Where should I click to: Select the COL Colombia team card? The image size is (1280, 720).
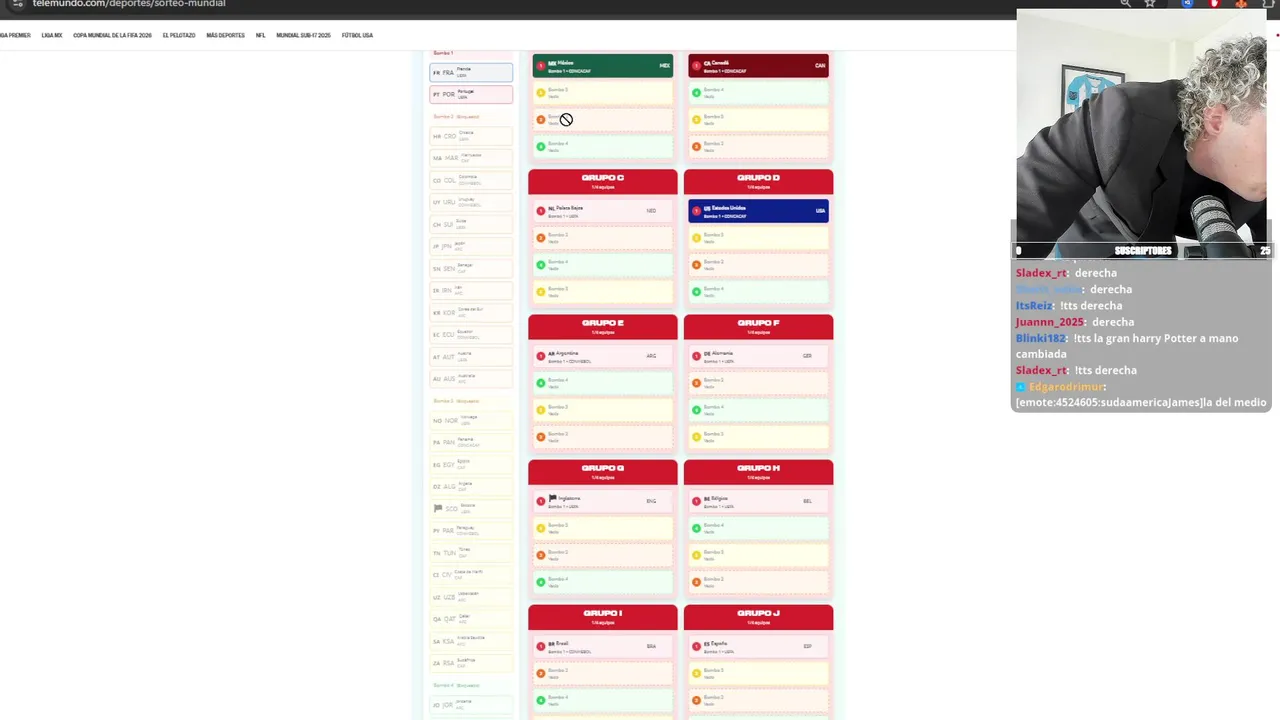(471, 180)
